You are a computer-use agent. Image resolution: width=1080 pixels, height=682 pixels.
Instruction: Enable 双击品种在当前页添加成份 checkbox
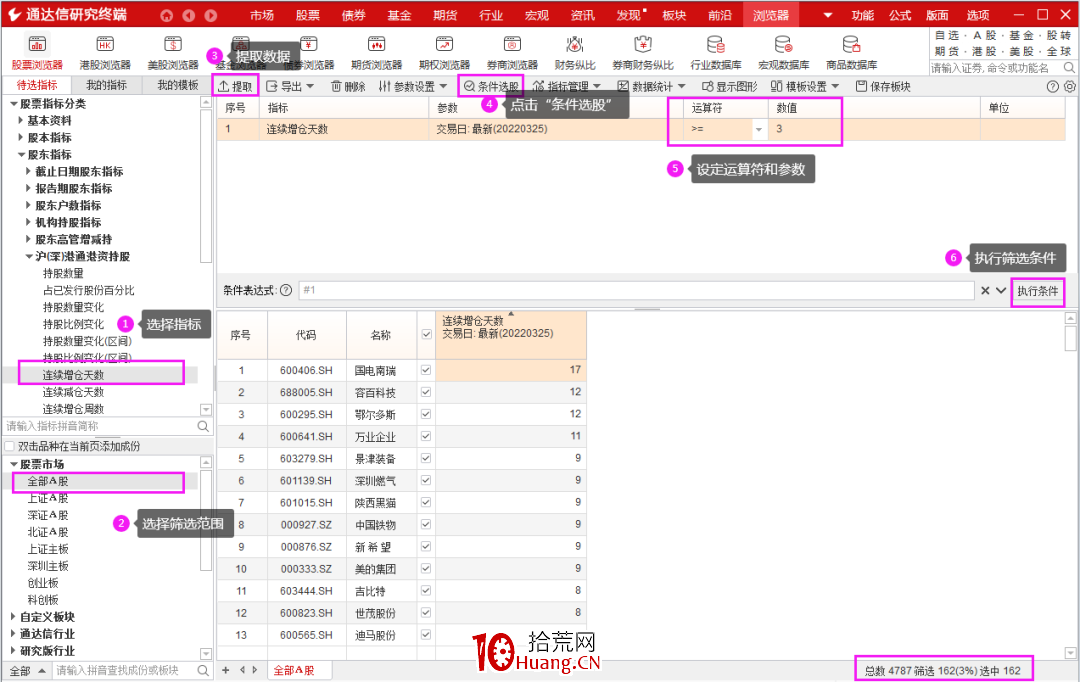[9, 446]
